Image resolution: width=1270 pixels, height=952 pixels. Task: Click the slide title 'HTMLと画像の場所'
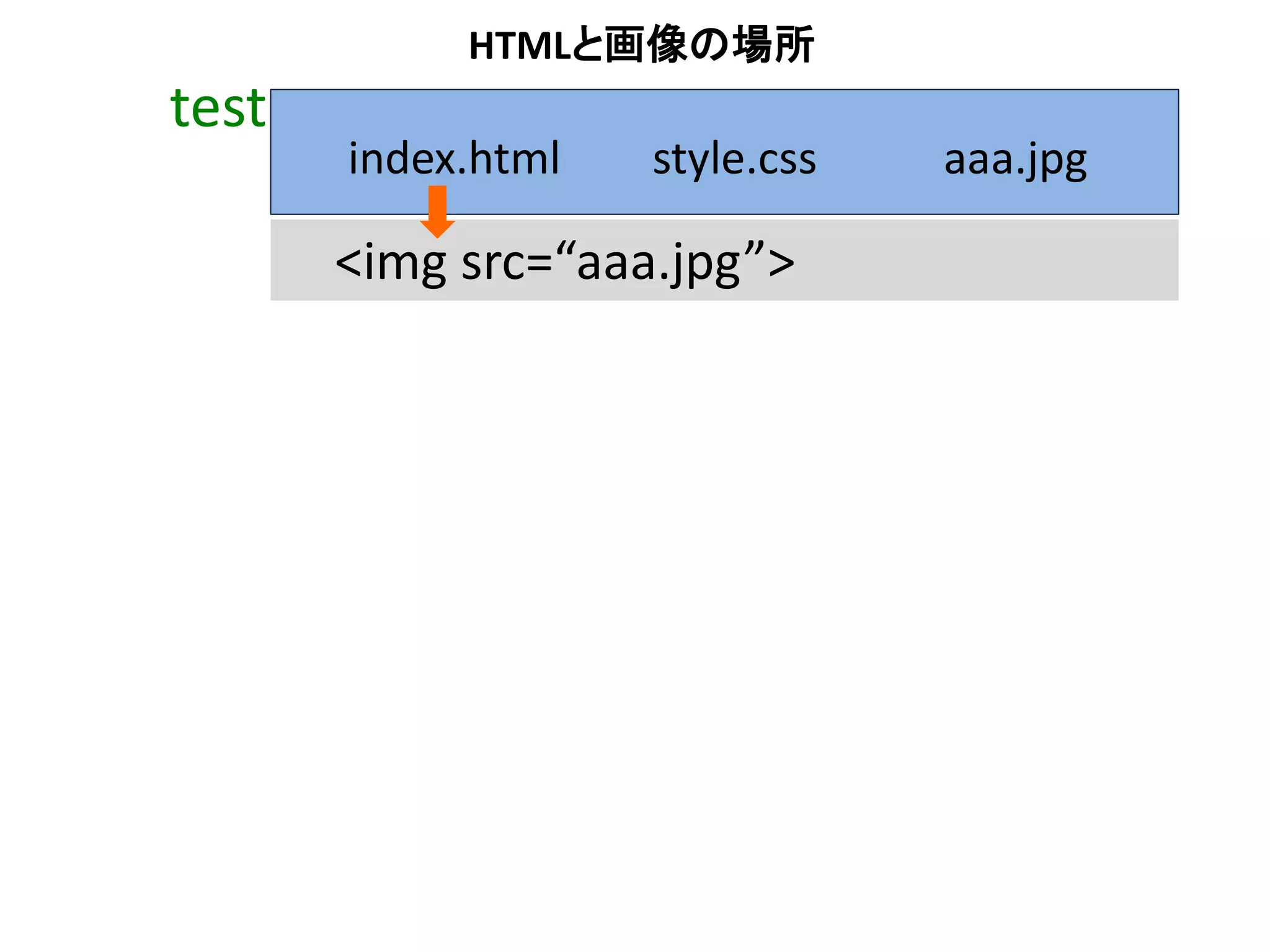click(x=641, y=45)
